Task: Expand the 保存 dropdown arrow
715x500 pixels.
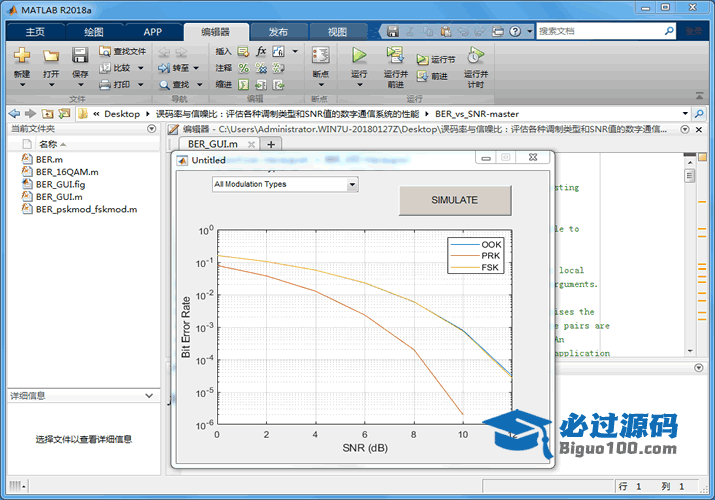Action: pos(80,85)
